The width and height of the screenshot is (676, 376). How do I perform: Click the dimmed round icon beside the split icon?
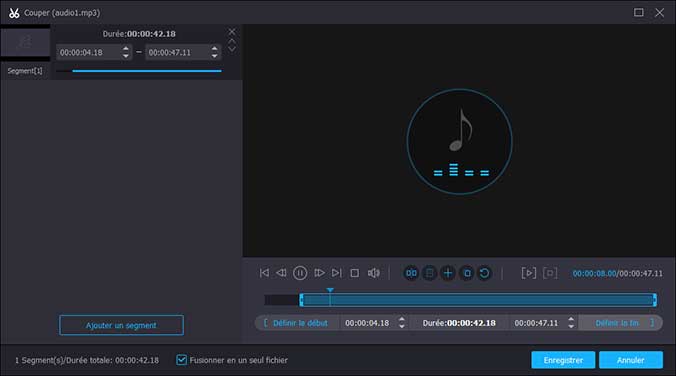[429, 273]
